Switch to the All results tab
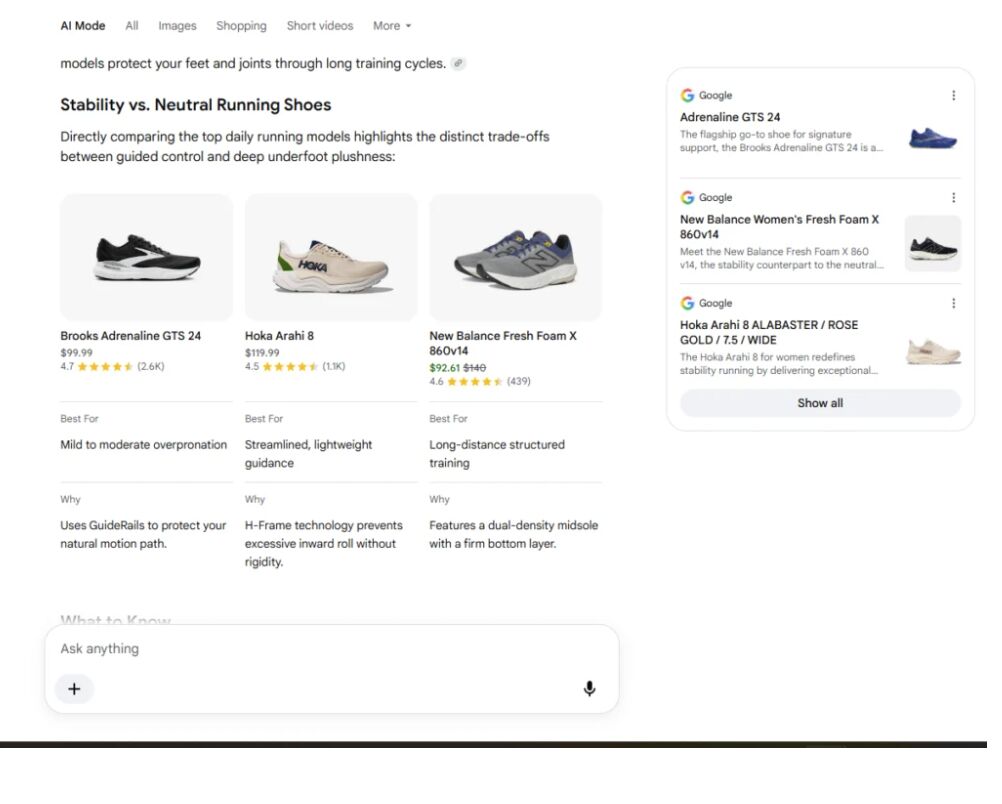The width and height of the screenshot is (1002, 804). [132, 26]
